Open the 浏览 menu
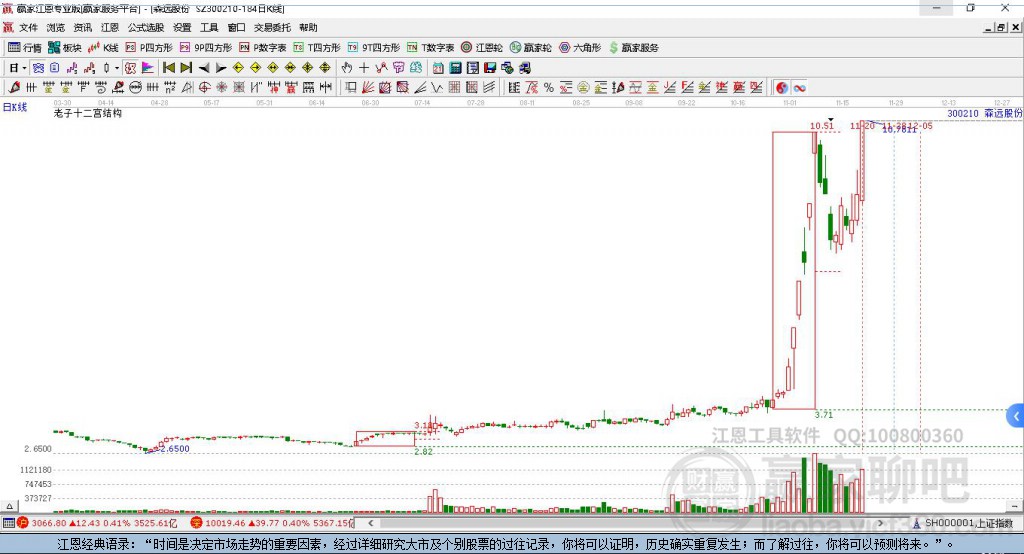1024x554 pixels. (56, 27)
